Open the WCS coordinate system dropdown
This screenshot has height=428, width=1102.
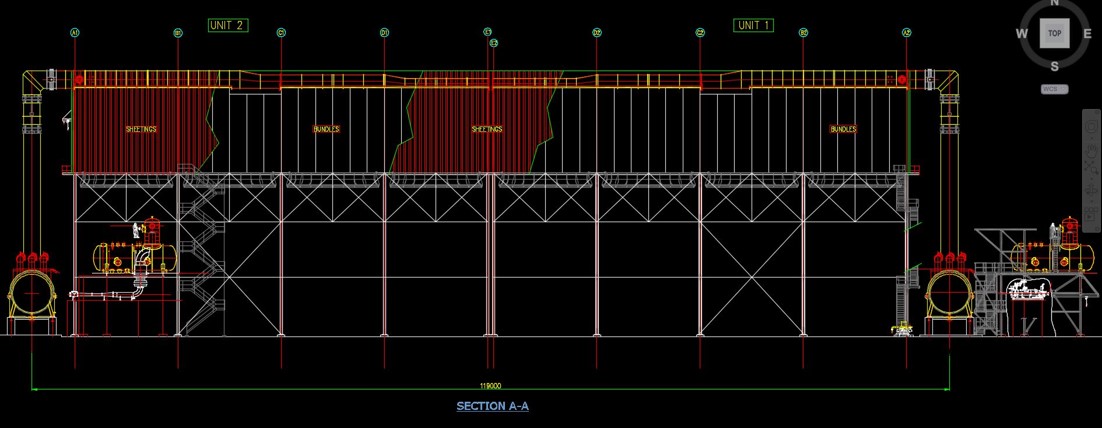1054,89
